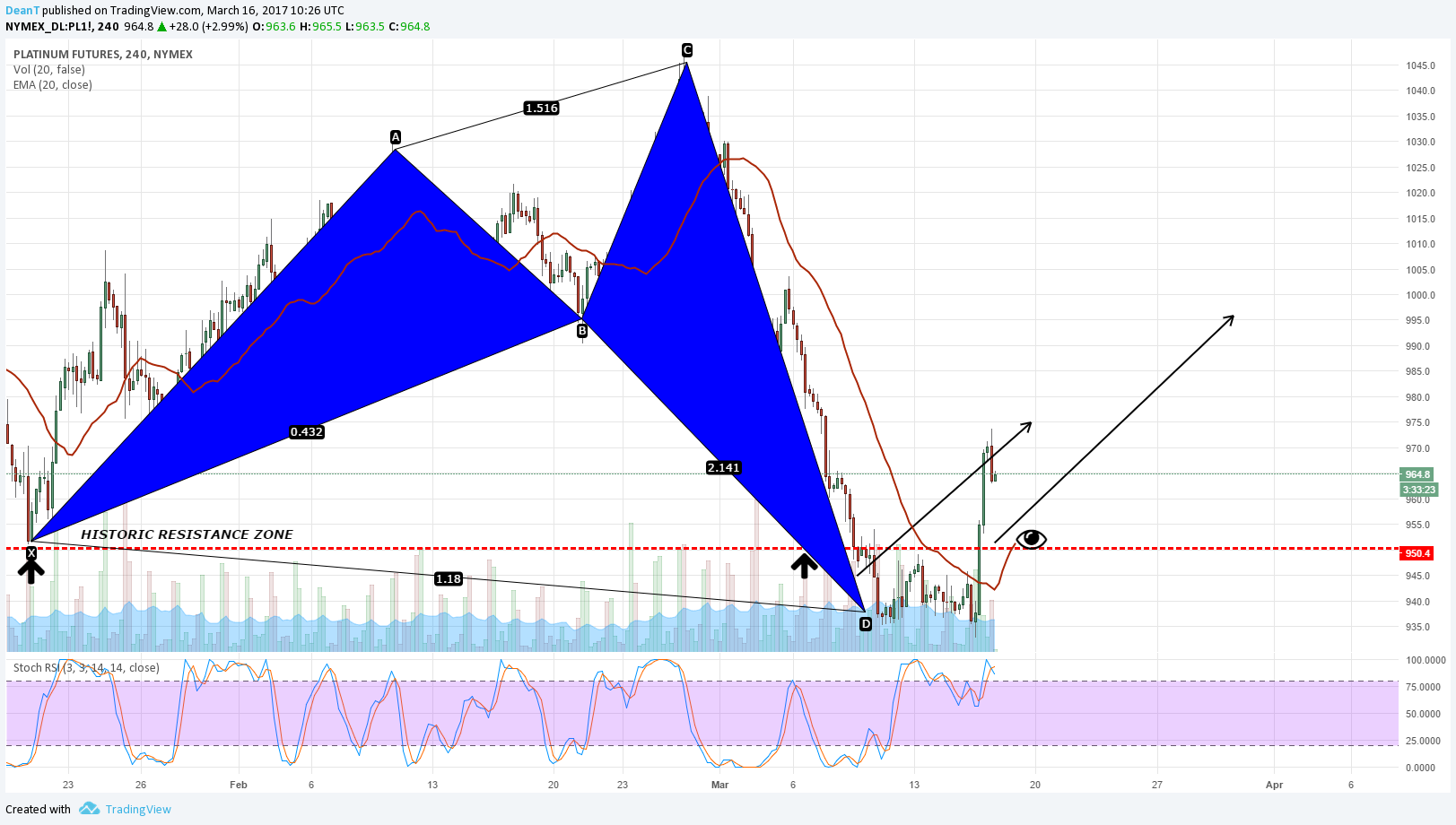
Task: Click the Feb label on time axis
Action: (x=239, y=785)
